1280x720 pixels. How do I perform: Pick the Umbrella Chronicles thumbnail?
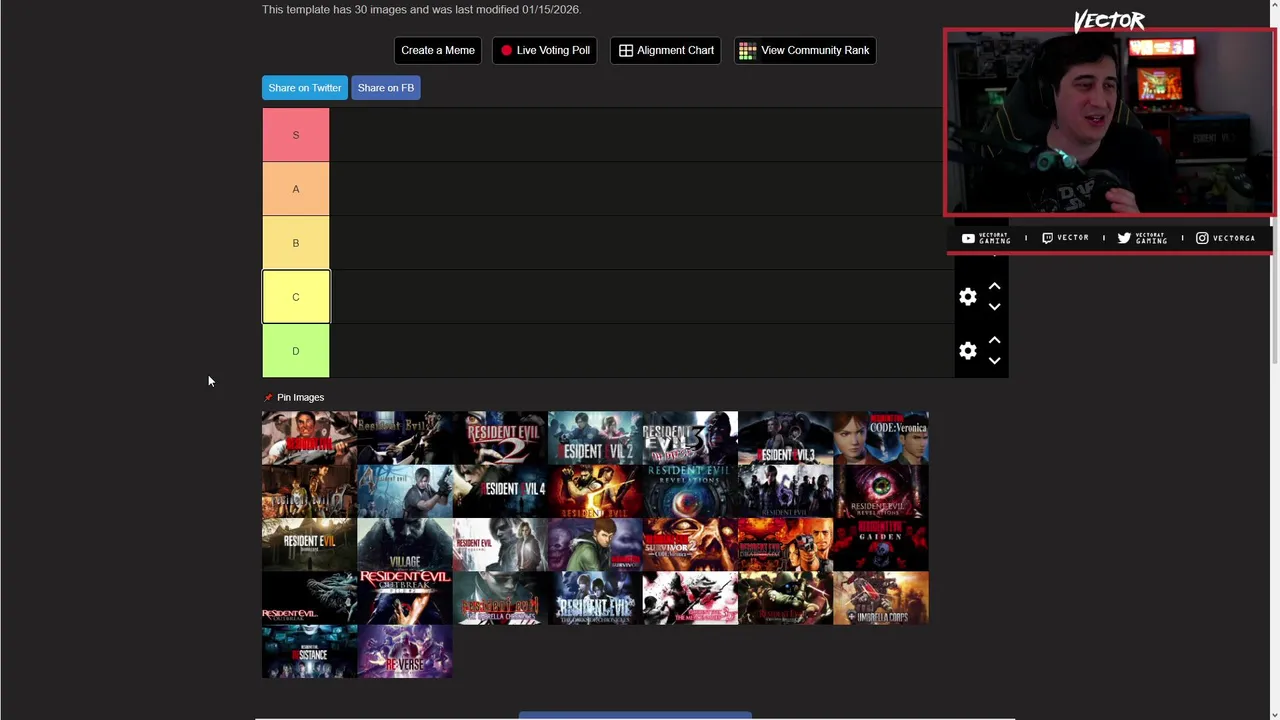pyautogui.click(x=500, y=598)
